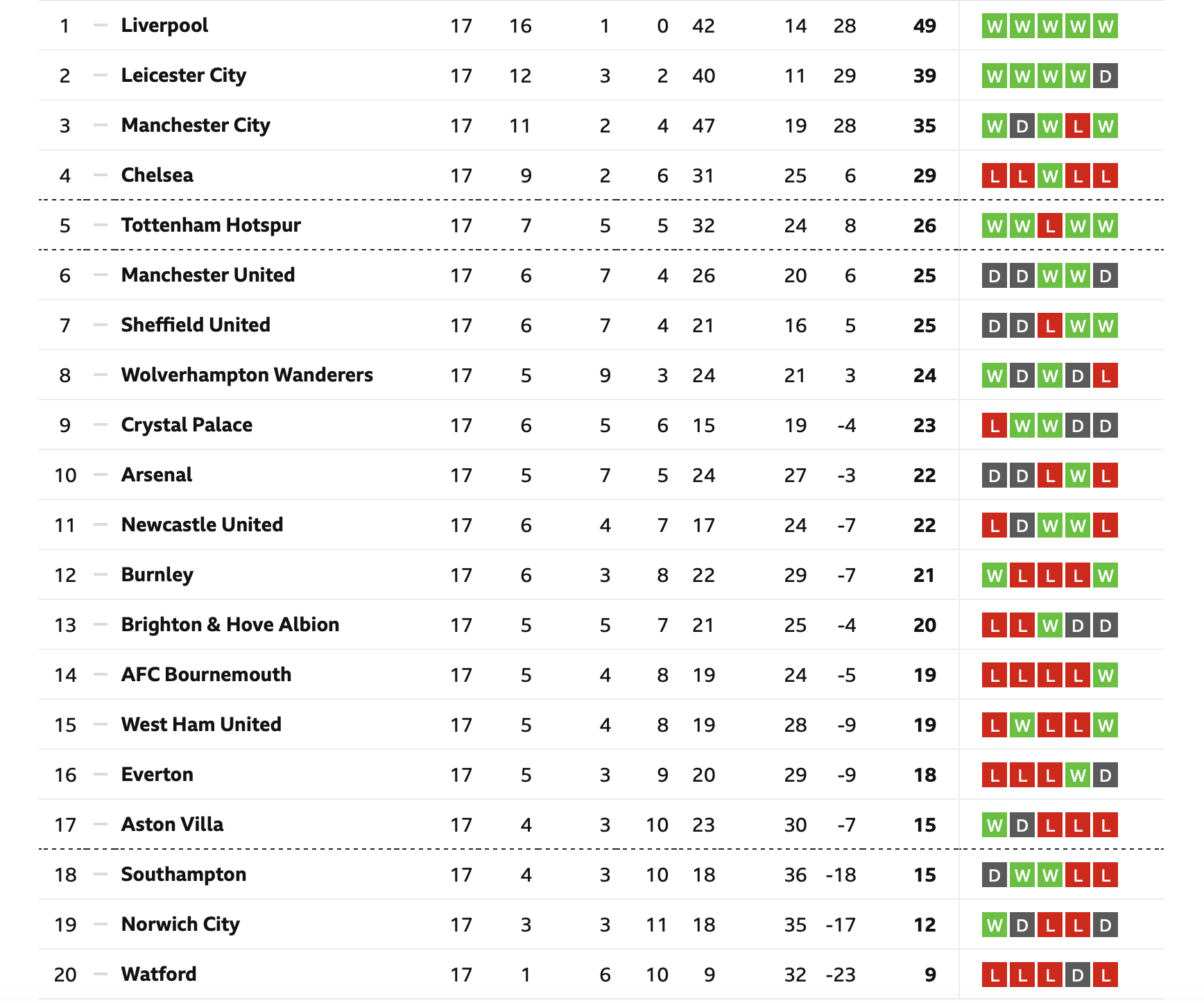
Task: Click Wolverhampton Wanderers' loss form badge
Action: pyautogui.click(x=1106, y=376)
